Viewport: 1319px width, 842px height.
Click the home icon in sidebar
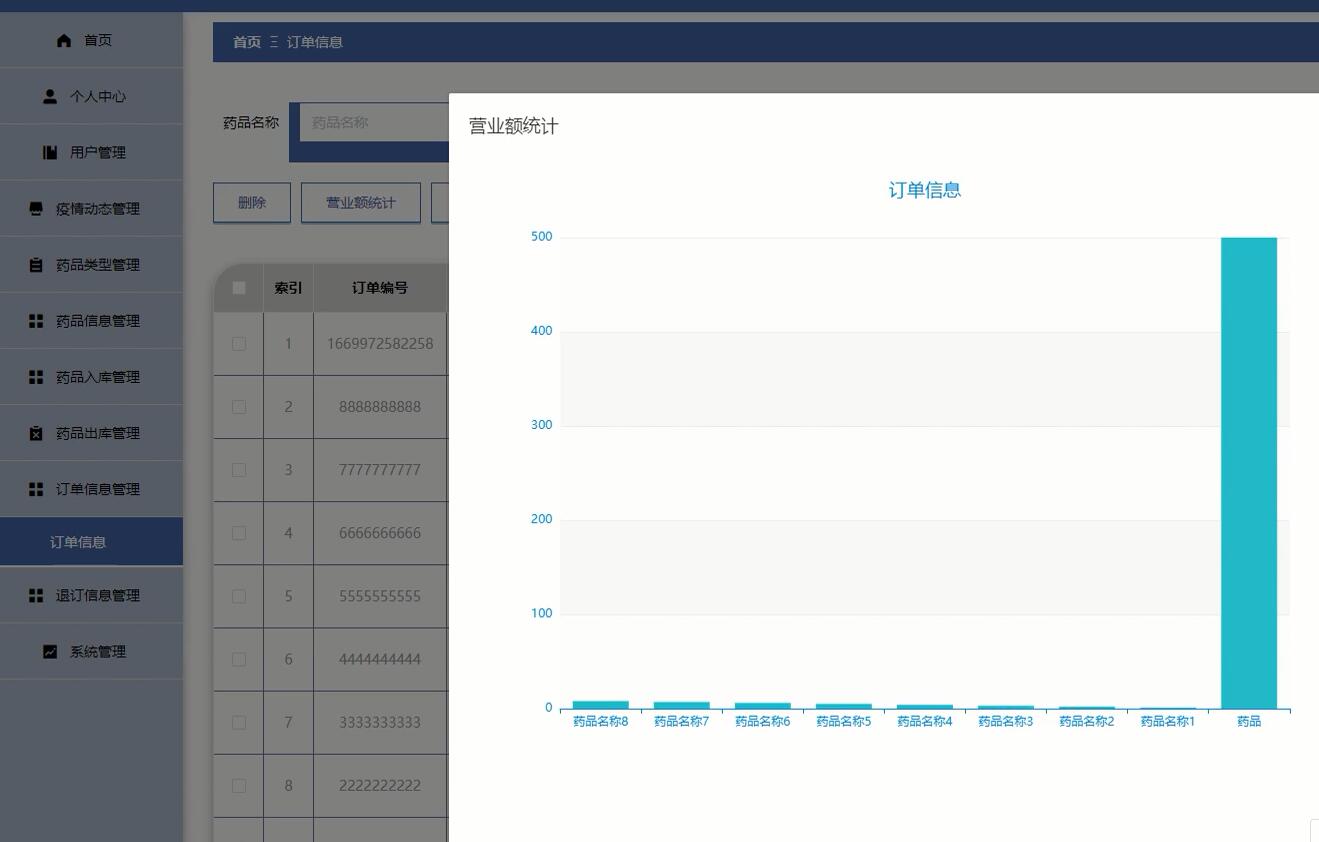[x=64, y=40]
